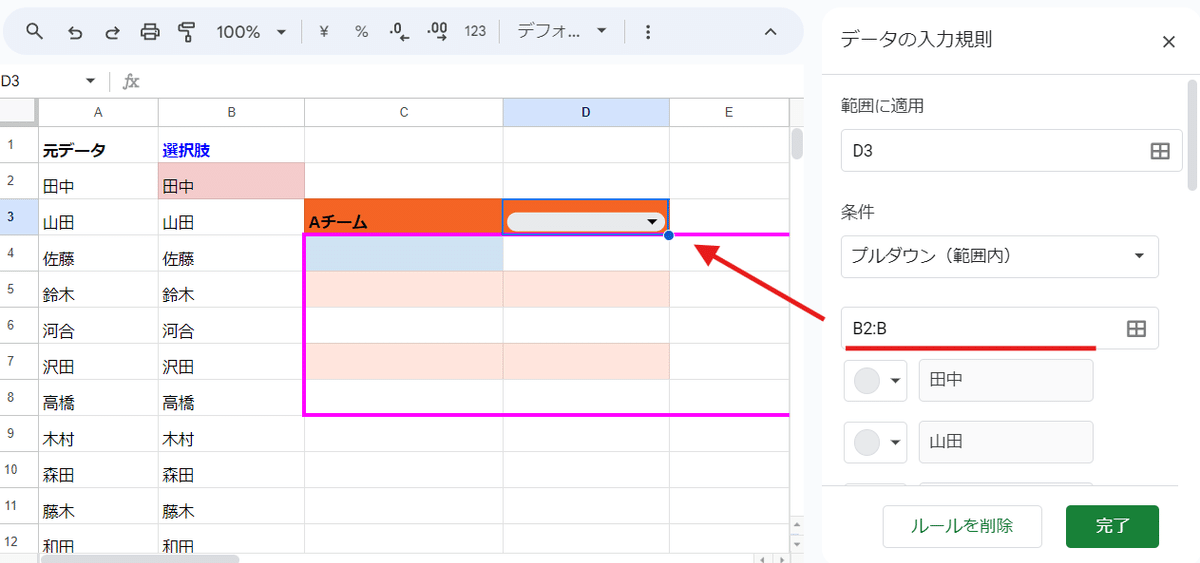1200x563 pixels.
Task: Select 佐藤 in column A
Action: click(98, 254)
